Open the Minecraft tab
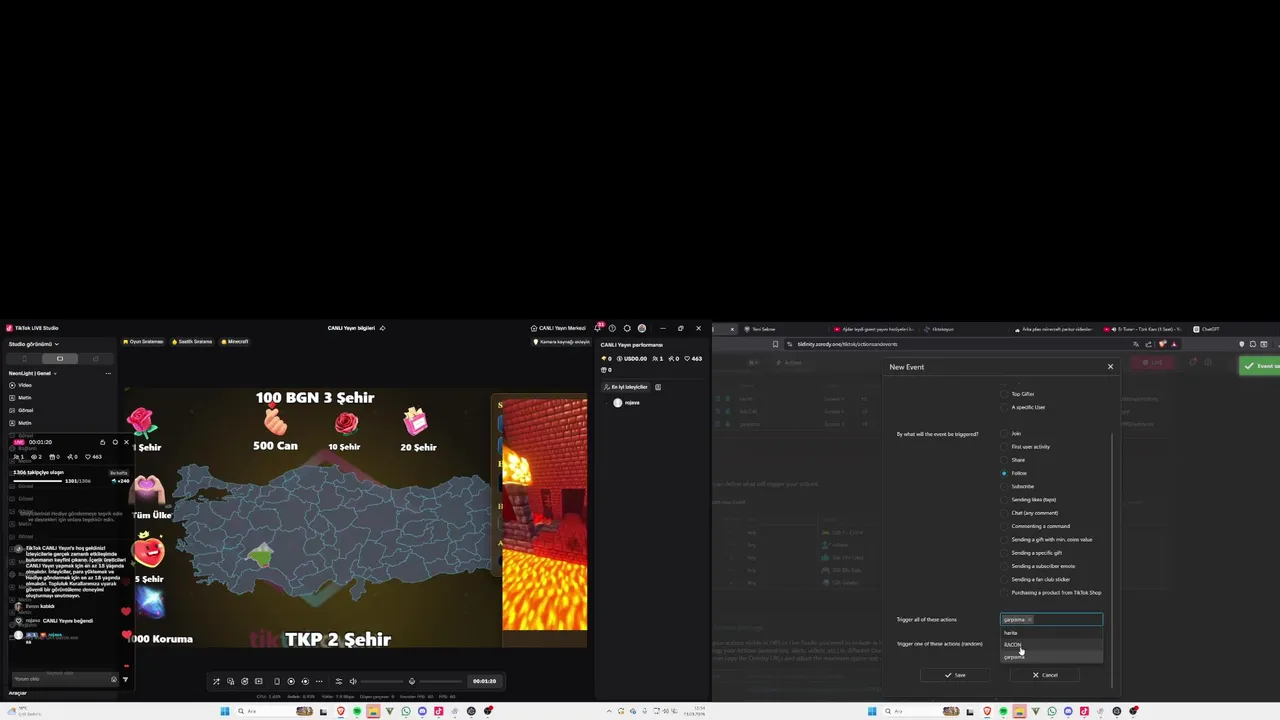 point(235,342)
